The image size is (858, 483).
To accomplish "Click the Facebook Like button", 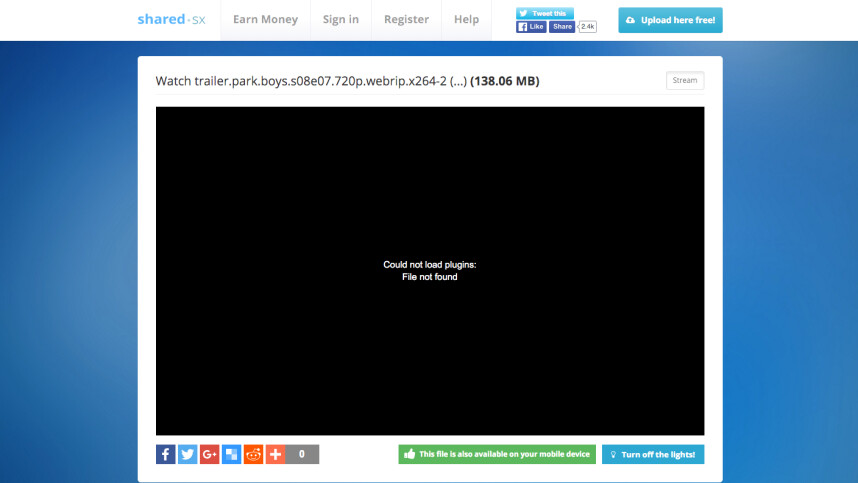I will (531, 27).
